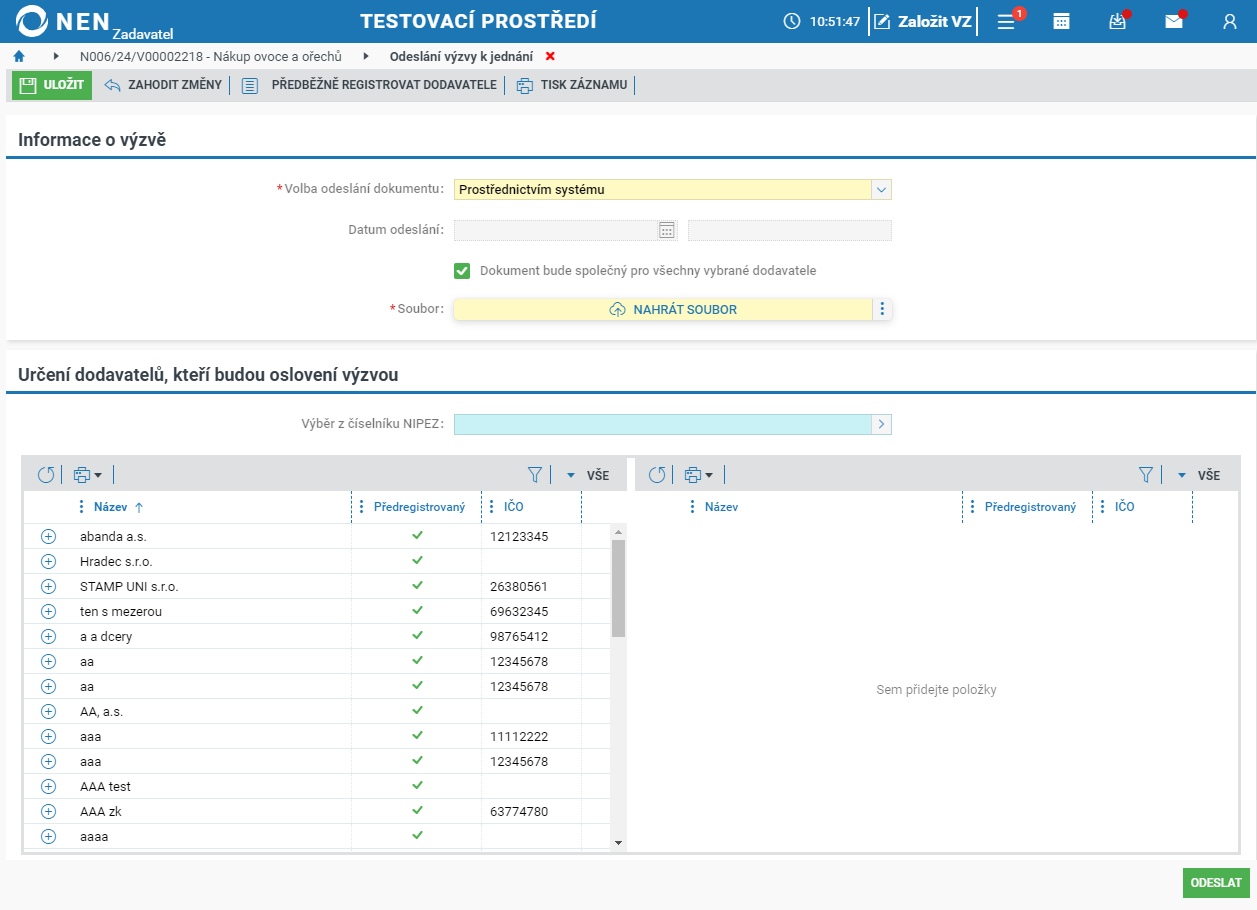
Task: Open breadcrumb N006/24/V00002218 Nákup ovoce a ořechů
Action: [211, 56]
